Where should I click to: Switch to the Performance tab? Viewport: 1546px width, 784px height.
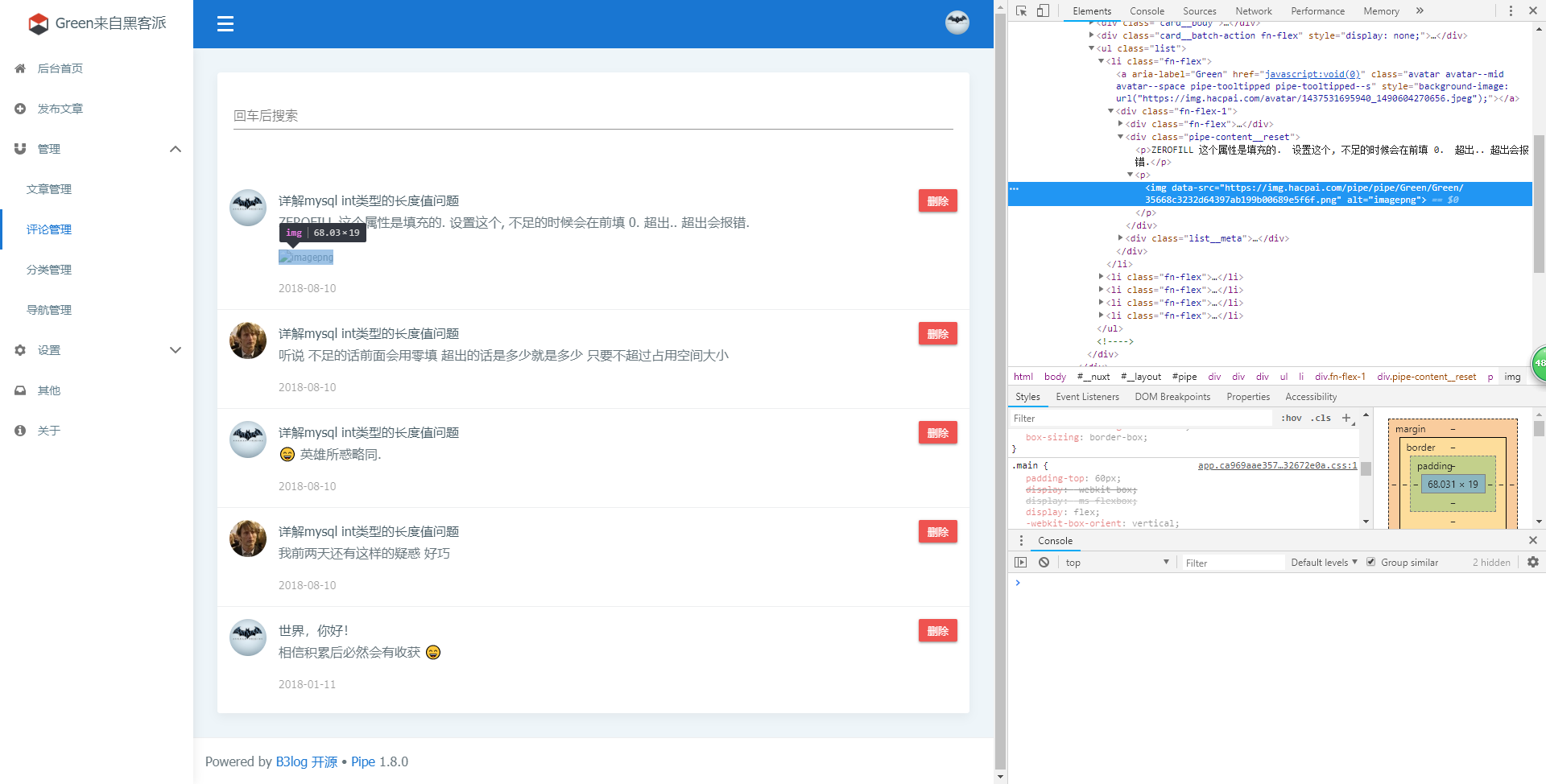(1317, 10)
